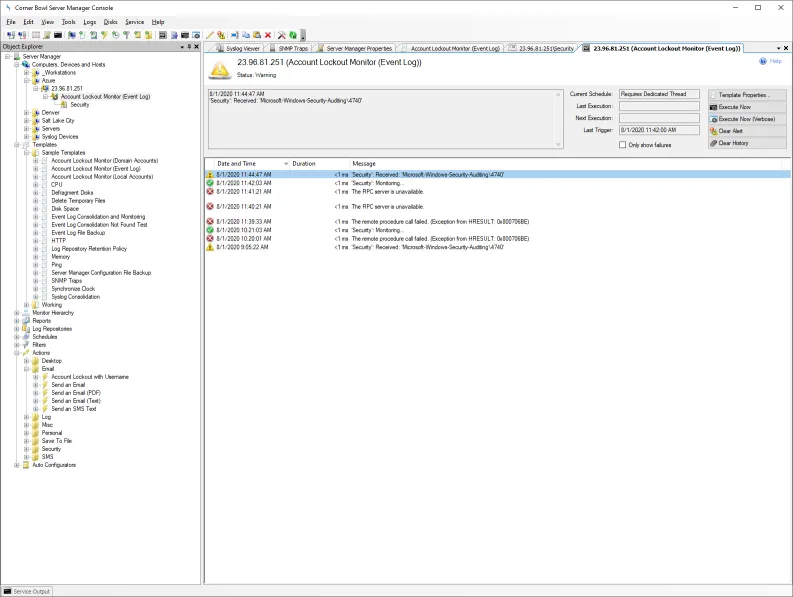Image resolution: width=793 pixels, height=597 pixels.
Task: Click the copy toolbar icon
Action: point(246,35)
